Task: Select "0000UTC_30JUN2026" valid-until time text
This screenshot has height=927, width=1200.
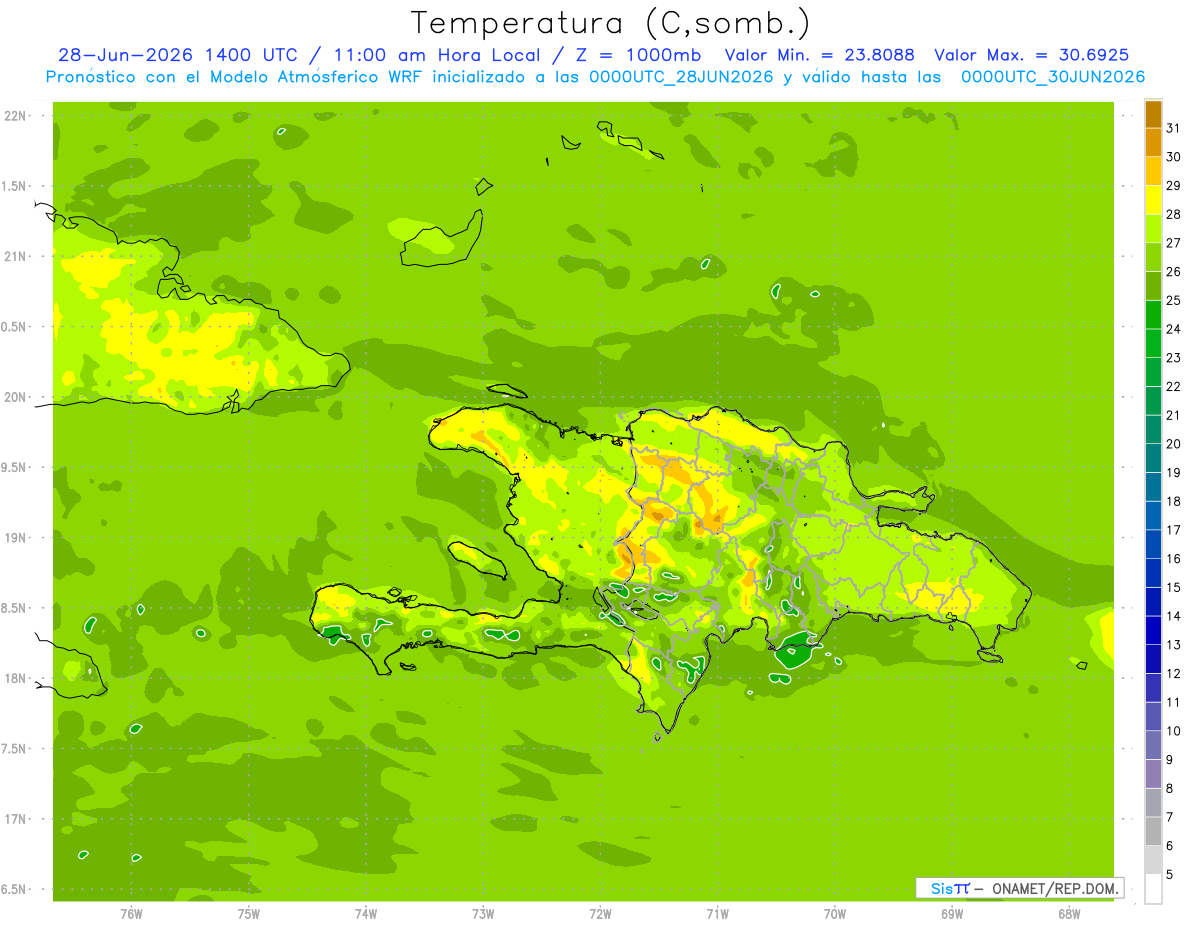Action: coord(1053,76)
